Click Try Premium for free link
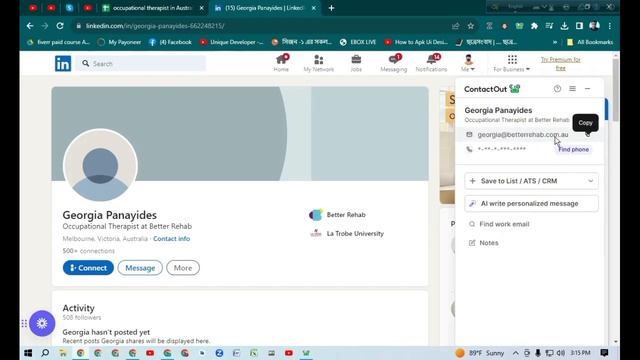640x360 pixels. (560, 64)
